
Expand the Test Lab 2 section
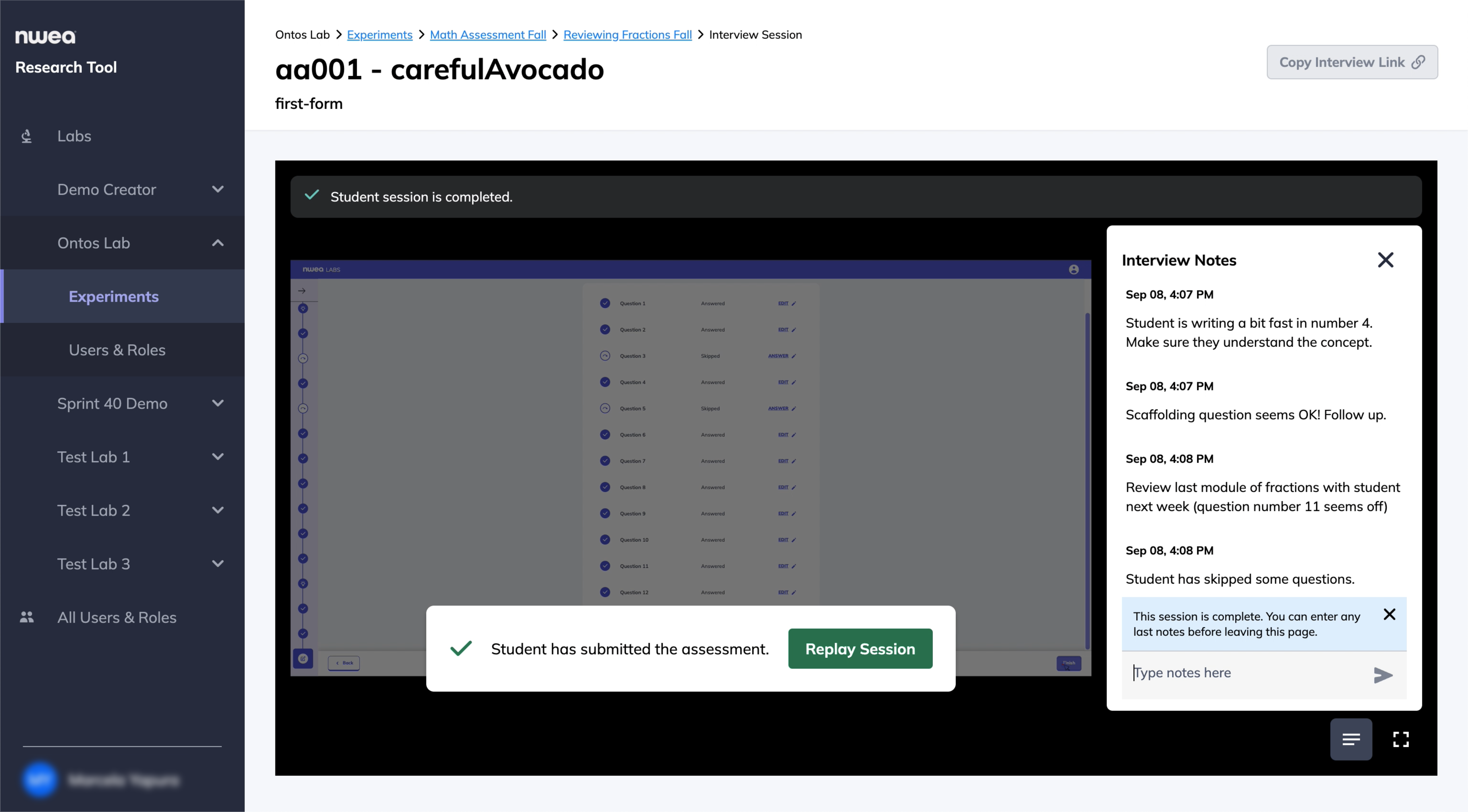pos(218,511)
